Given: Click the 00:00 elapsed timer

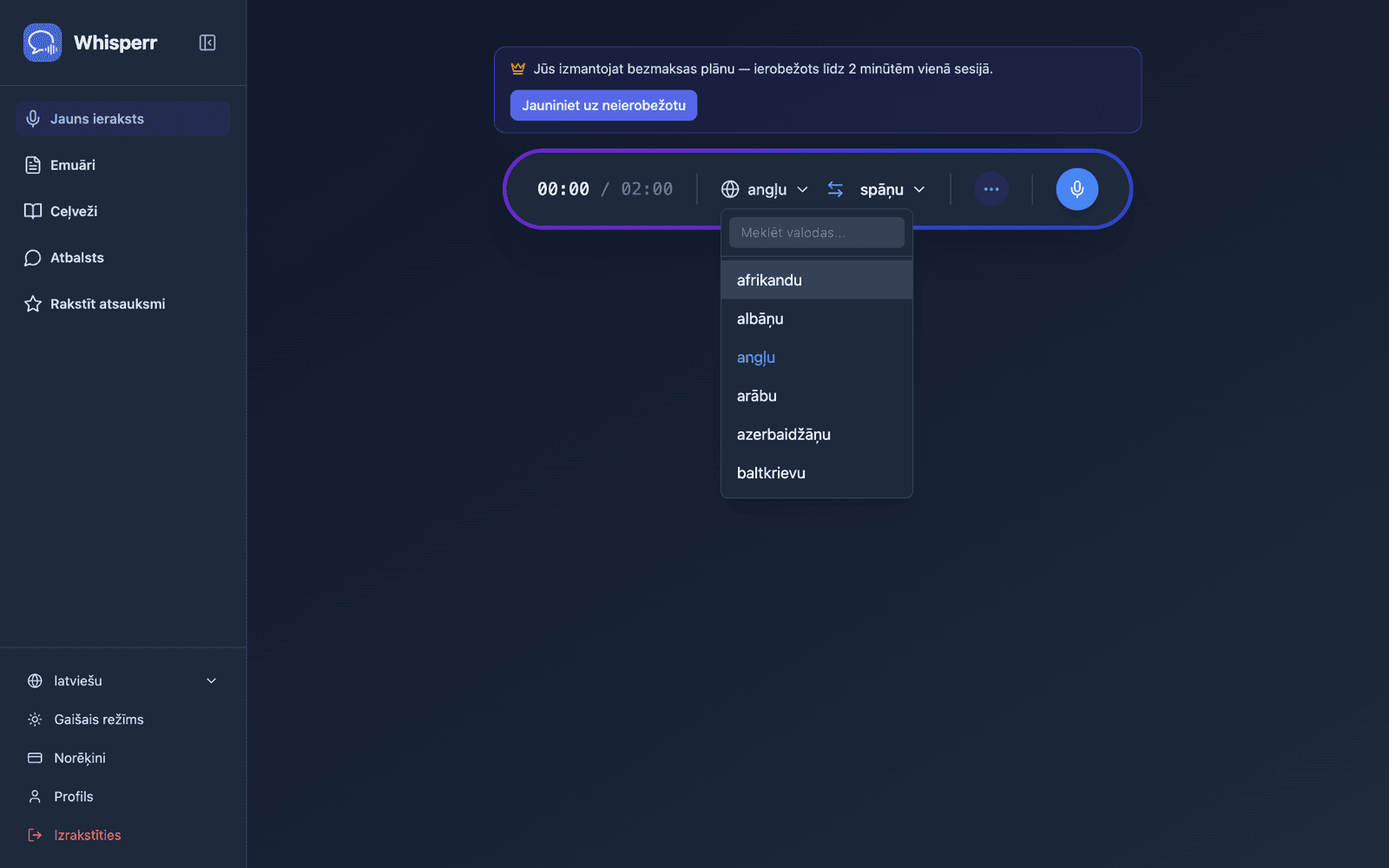Looking at the screenshot, I should click(x=563, y=189).
